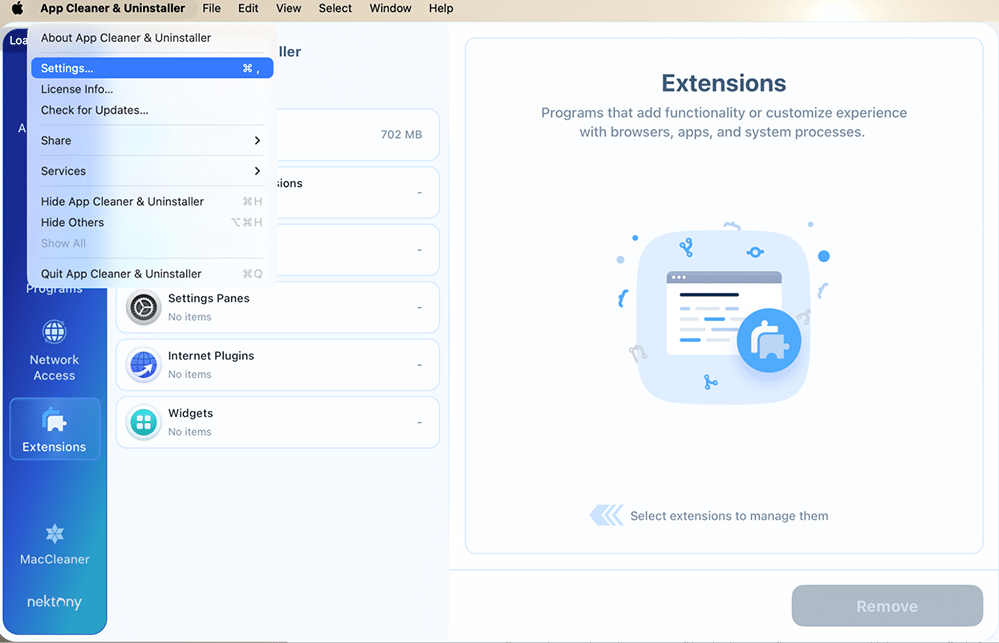The image size is (999, 643).
Task: Select the Internet Plugins row label
Action: 211,356
